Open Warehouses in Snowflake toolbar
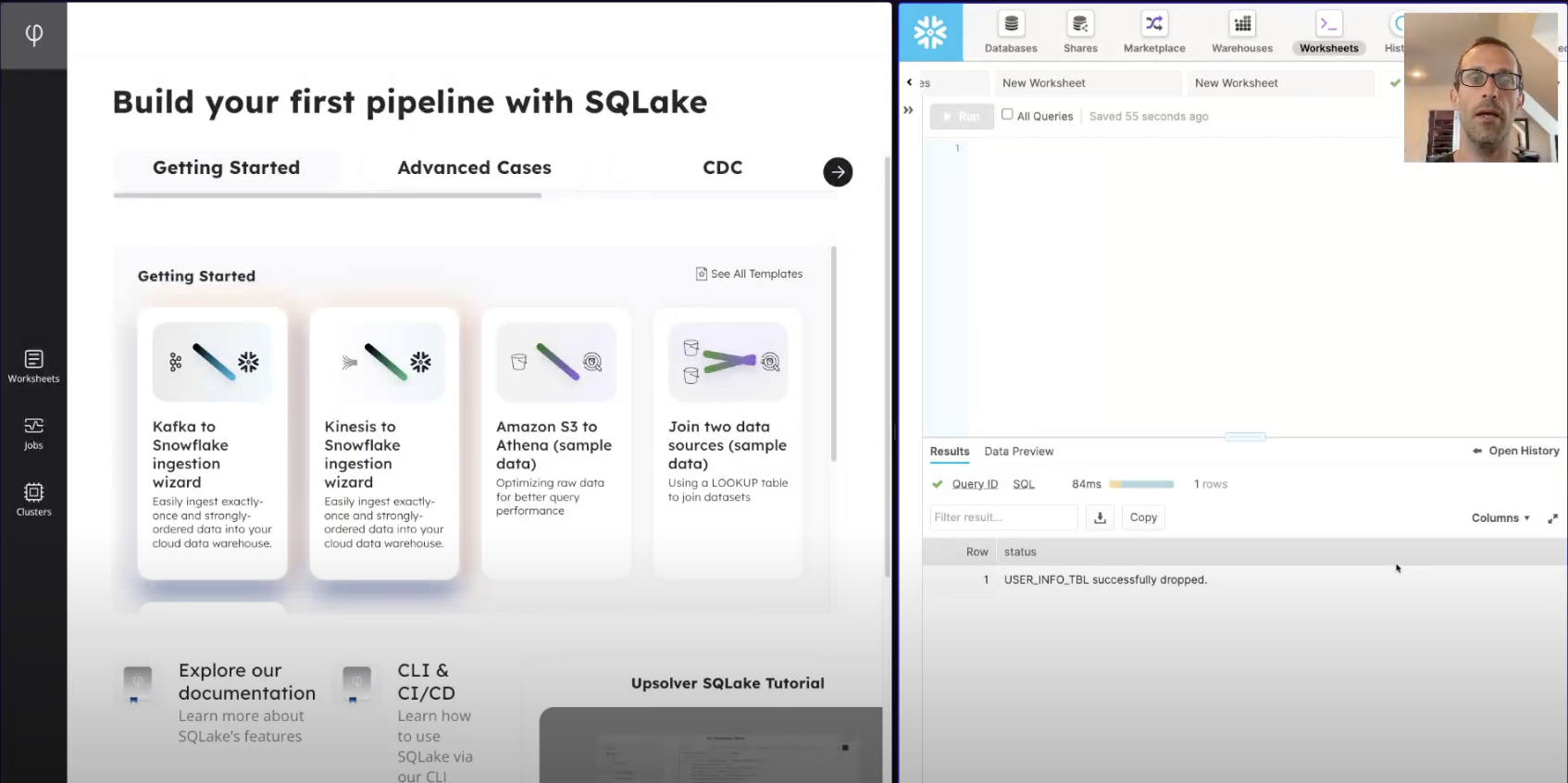The width and height of the screenshot is (1568, 783). click(1242, 33)
